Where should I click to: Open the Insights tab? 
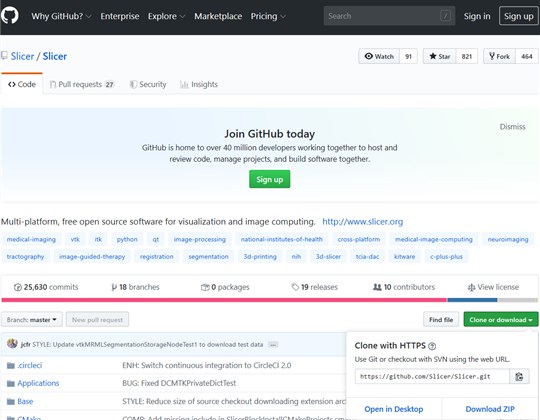pyautogui.click(x=199, y=84)
